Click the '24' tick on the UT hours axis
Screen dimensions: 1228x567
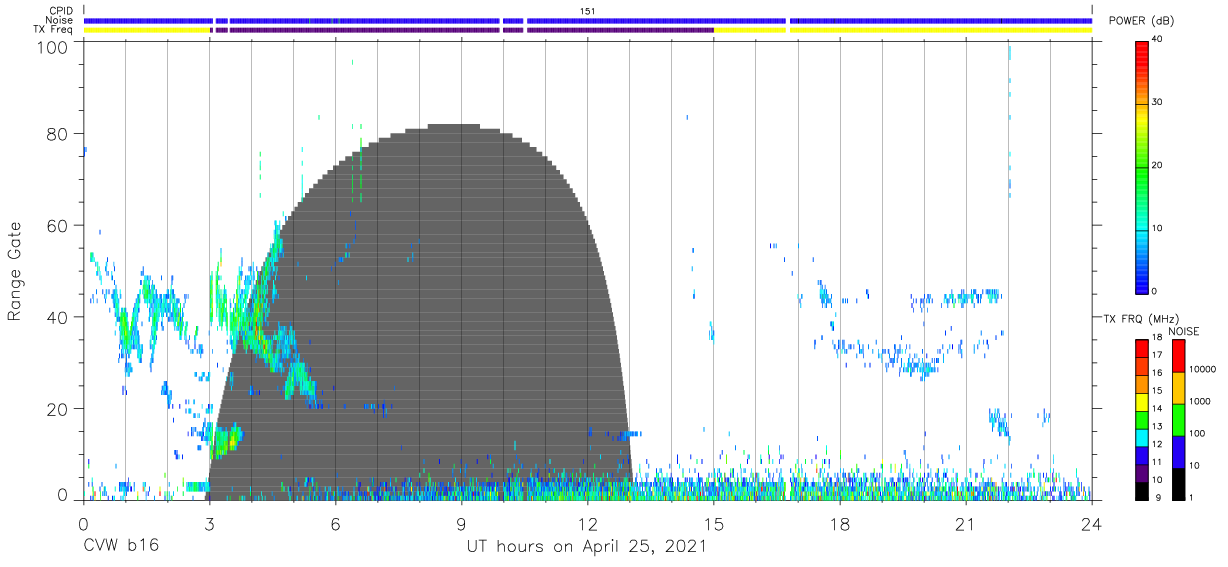click(x=1092, y=523)
